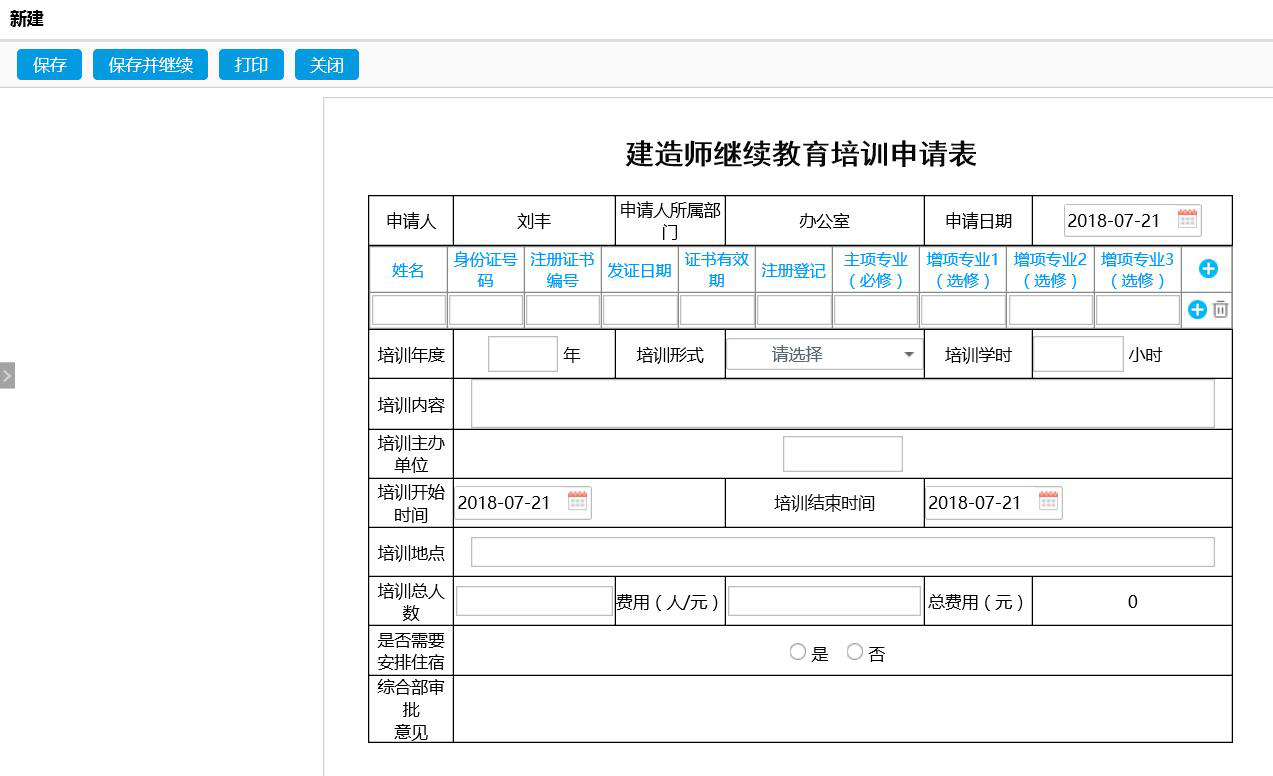Select 否 for 是否需要安排住宿
Viewport: 1273px width, 776px height.
(x=855, y=652)
